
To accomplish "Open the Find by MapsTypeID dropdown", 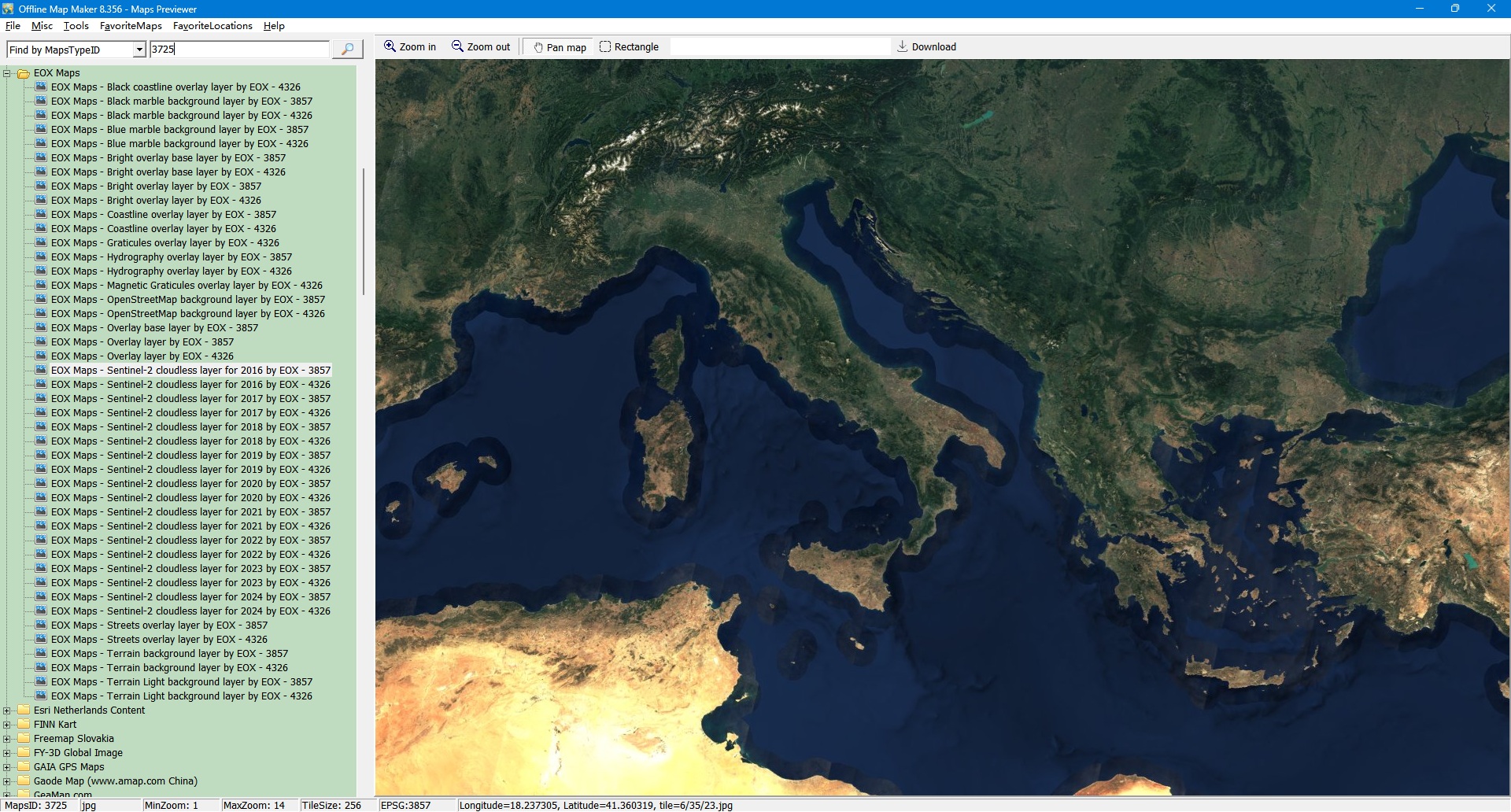I will (139, 50).
